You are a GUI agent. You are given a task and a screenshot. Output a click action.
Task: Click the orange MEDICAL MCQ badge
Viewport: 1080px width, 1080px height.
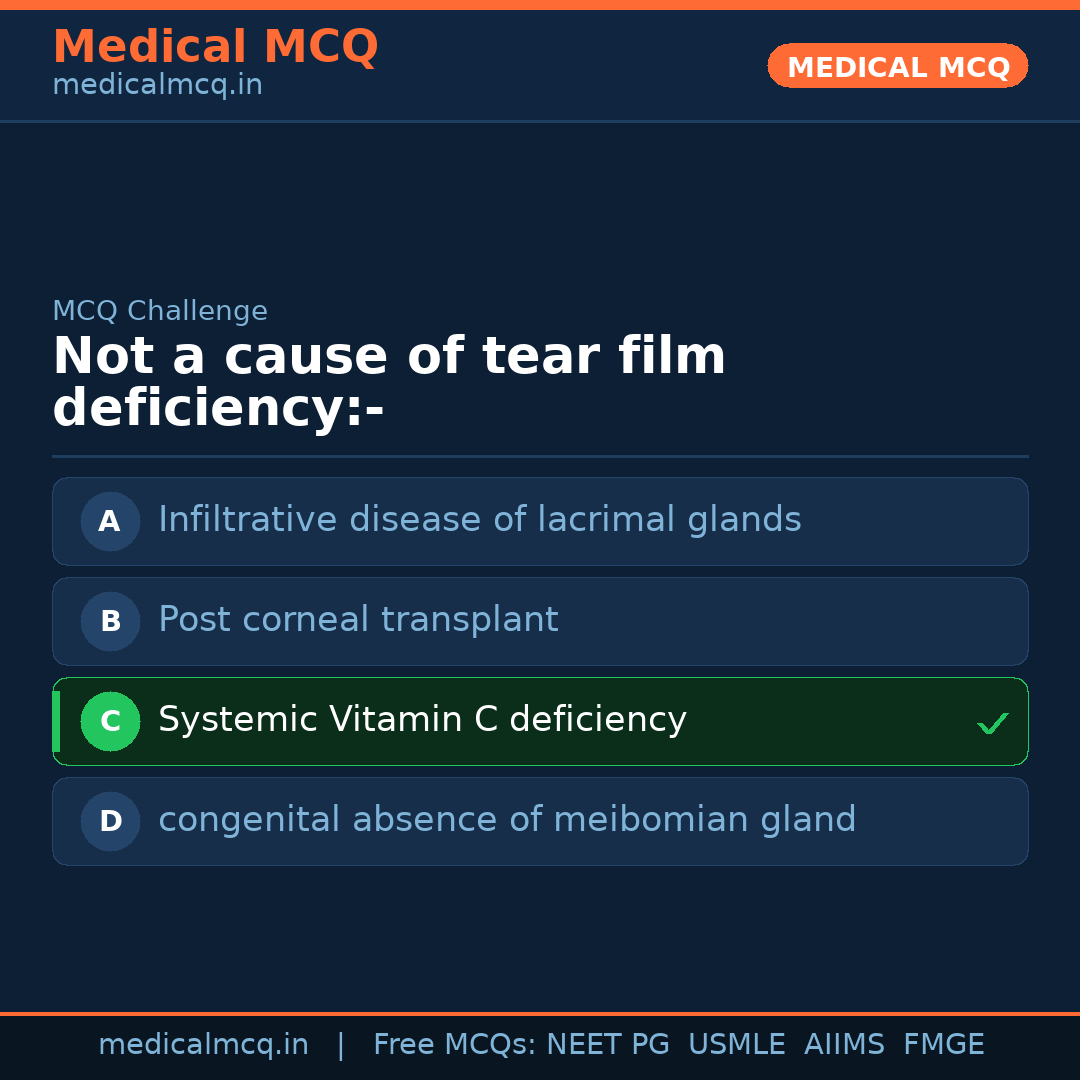(x=897, y=66)
